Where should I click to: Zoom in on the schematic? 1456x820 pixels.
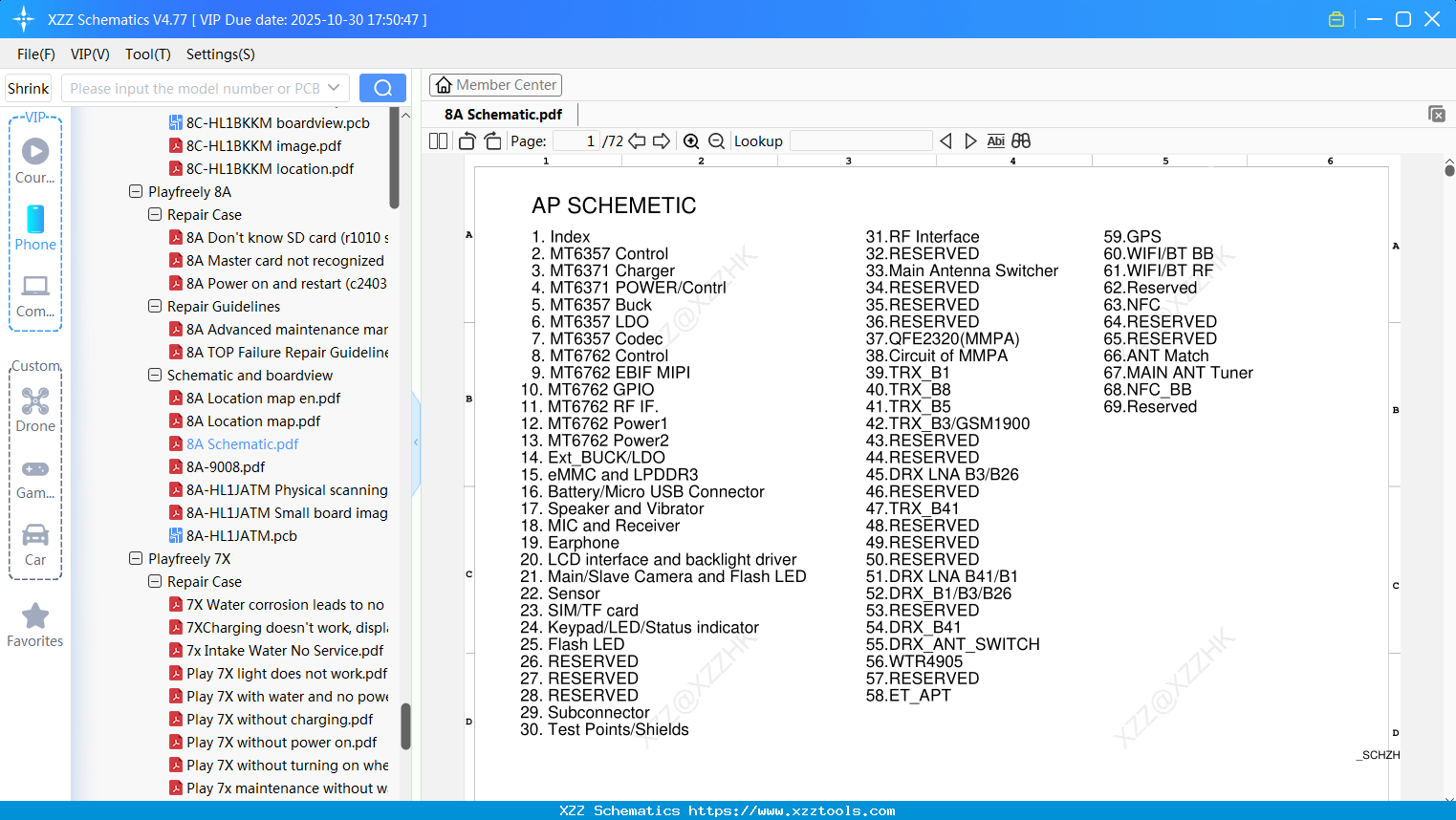(x=691, y=141)
